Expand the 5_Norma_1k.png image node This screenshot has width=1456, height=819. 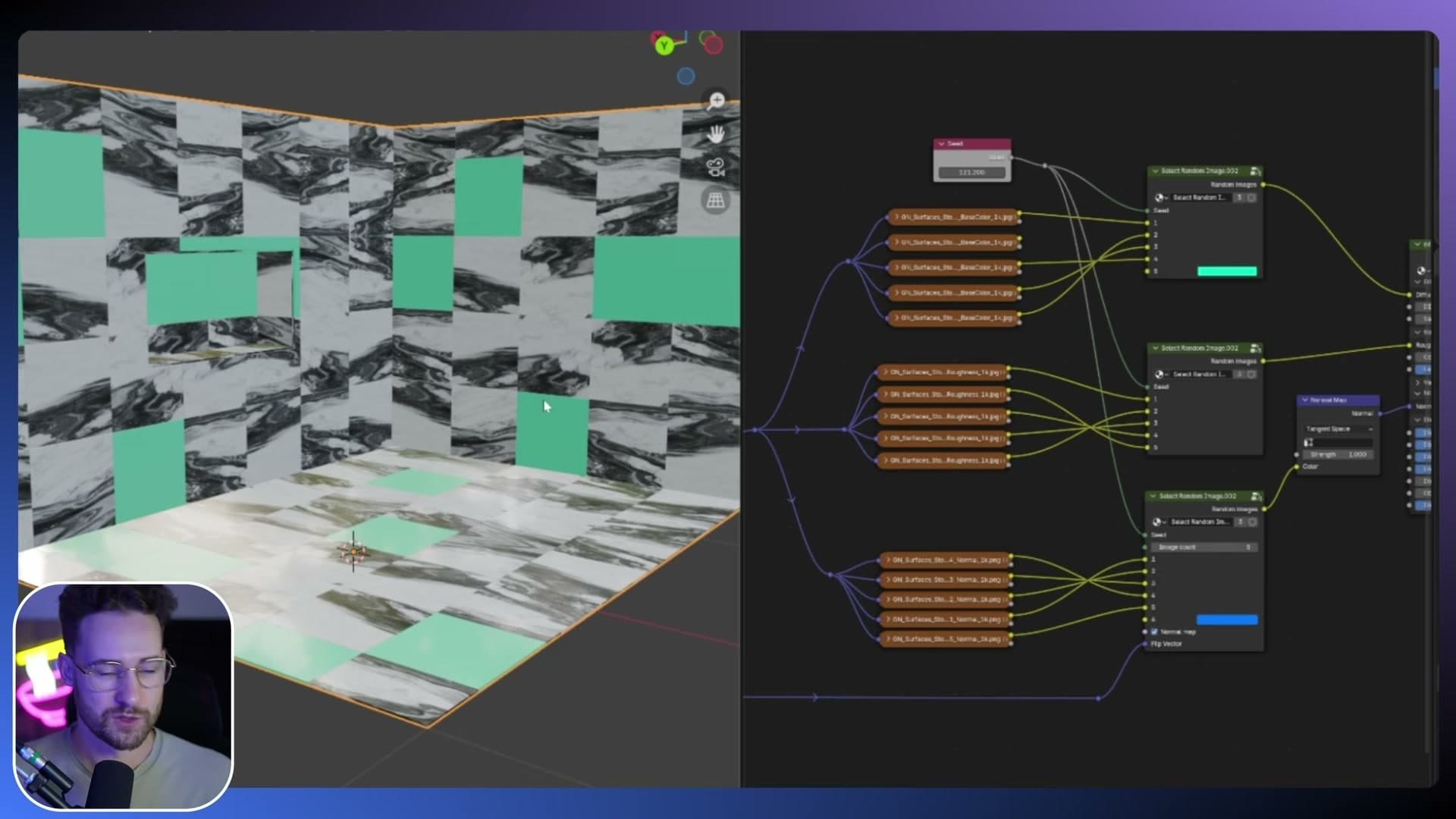(886, 639)
